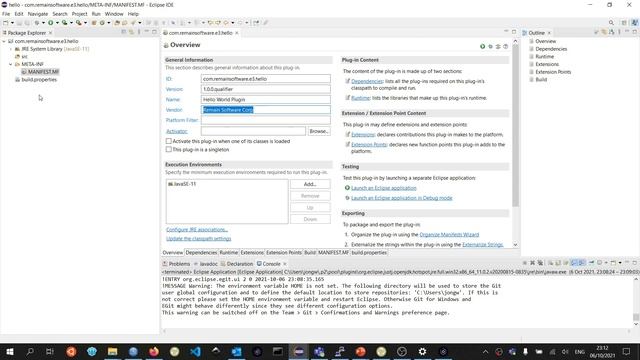Open Outlook from the taskbar
The height and width of the screenshot is (360, 640).
(x=236, y=351)
